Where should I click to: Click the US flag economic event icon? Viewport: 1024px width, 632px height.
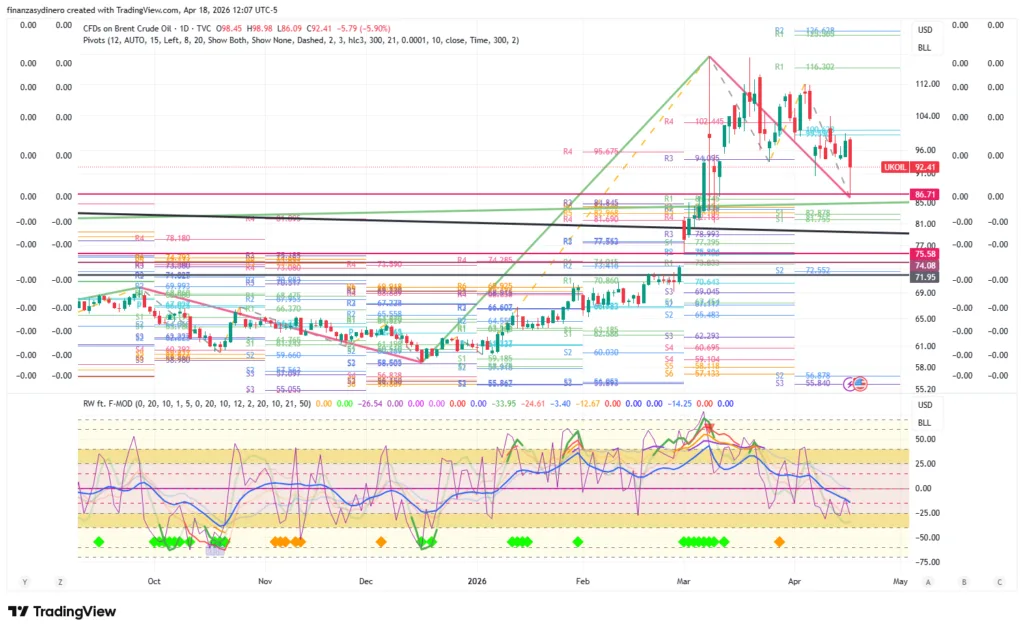click(x=860, y=383)
